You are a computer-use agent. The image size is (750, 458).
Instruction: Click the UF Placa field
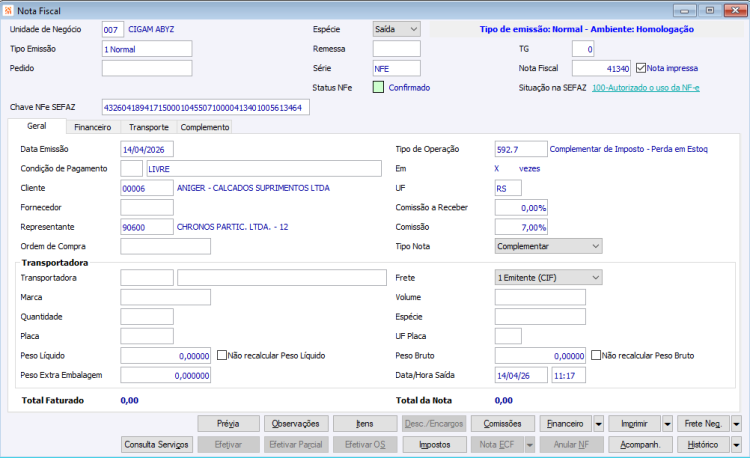[x=508, y=336]
